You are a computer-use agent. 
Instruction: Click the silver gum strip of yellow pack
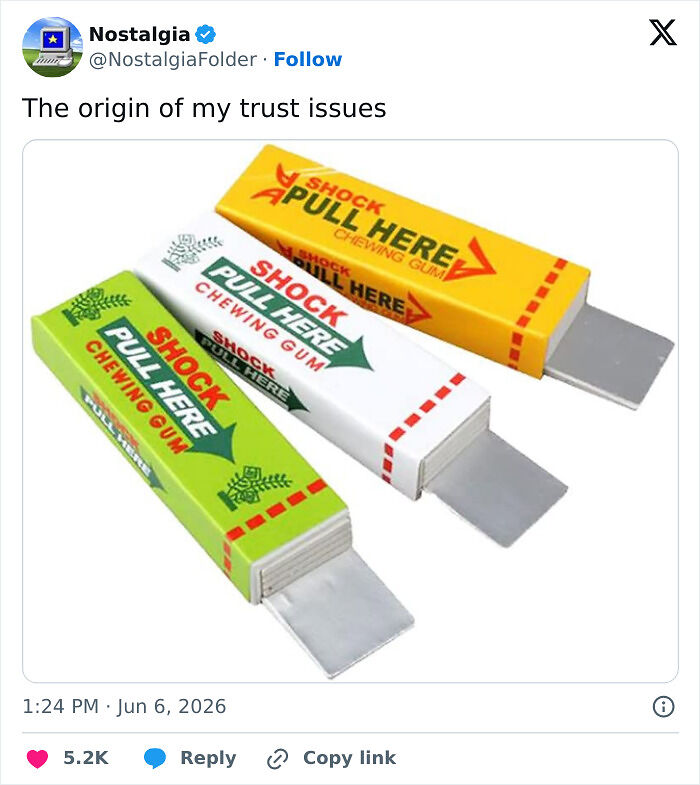point(609,355)
